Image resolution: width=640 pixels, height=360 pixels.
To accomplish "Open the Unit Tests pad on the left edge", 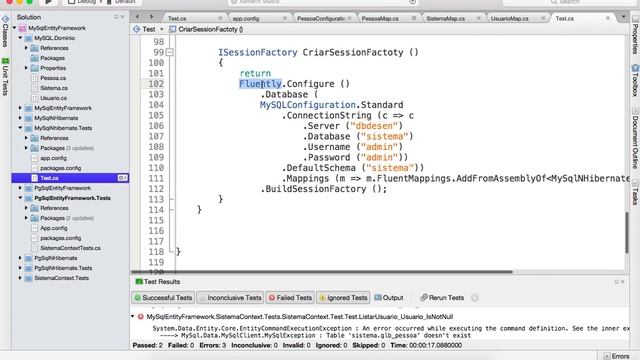I will pyautogui.click(x=5, y=77).
